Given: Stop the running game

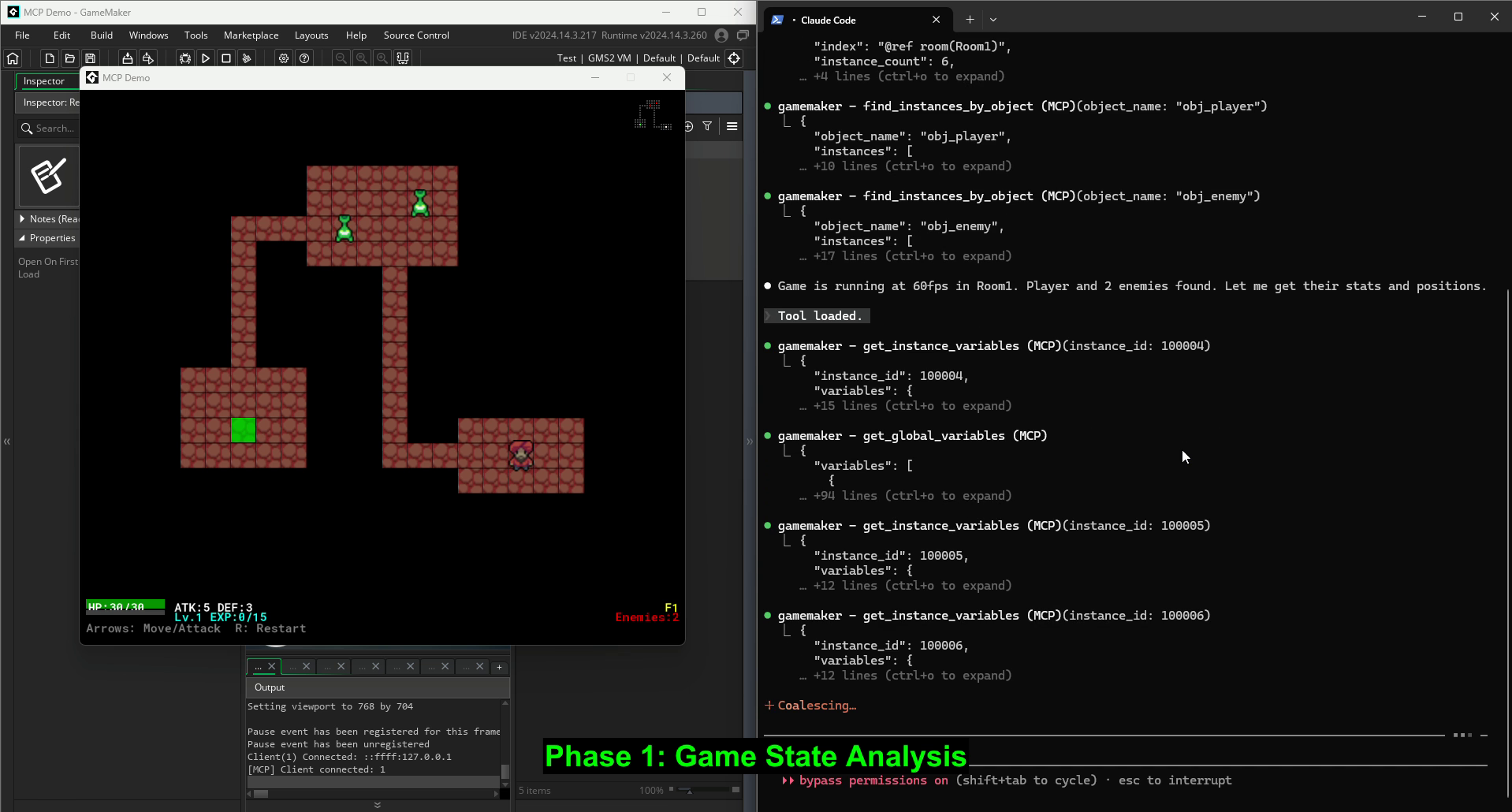Looking at the screenshot, I should pos(226,58).
